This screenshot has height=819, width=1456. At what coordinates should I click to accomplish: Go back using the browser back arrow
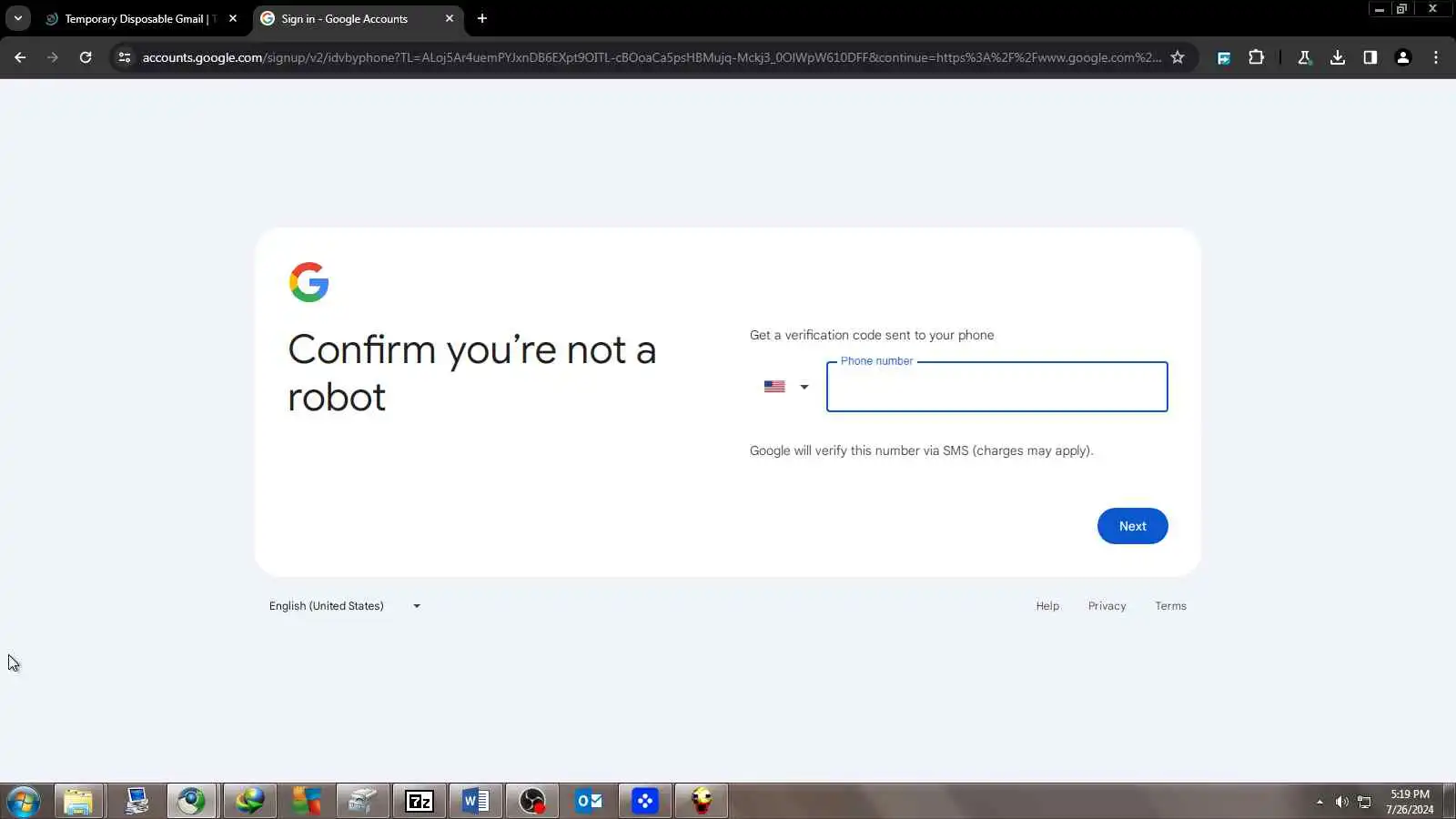[x=20, y=57]
